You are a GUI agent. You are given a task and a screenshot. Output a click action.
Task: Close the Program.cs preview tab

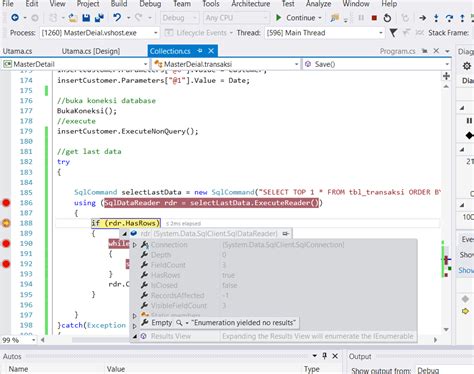pos(436,51)
